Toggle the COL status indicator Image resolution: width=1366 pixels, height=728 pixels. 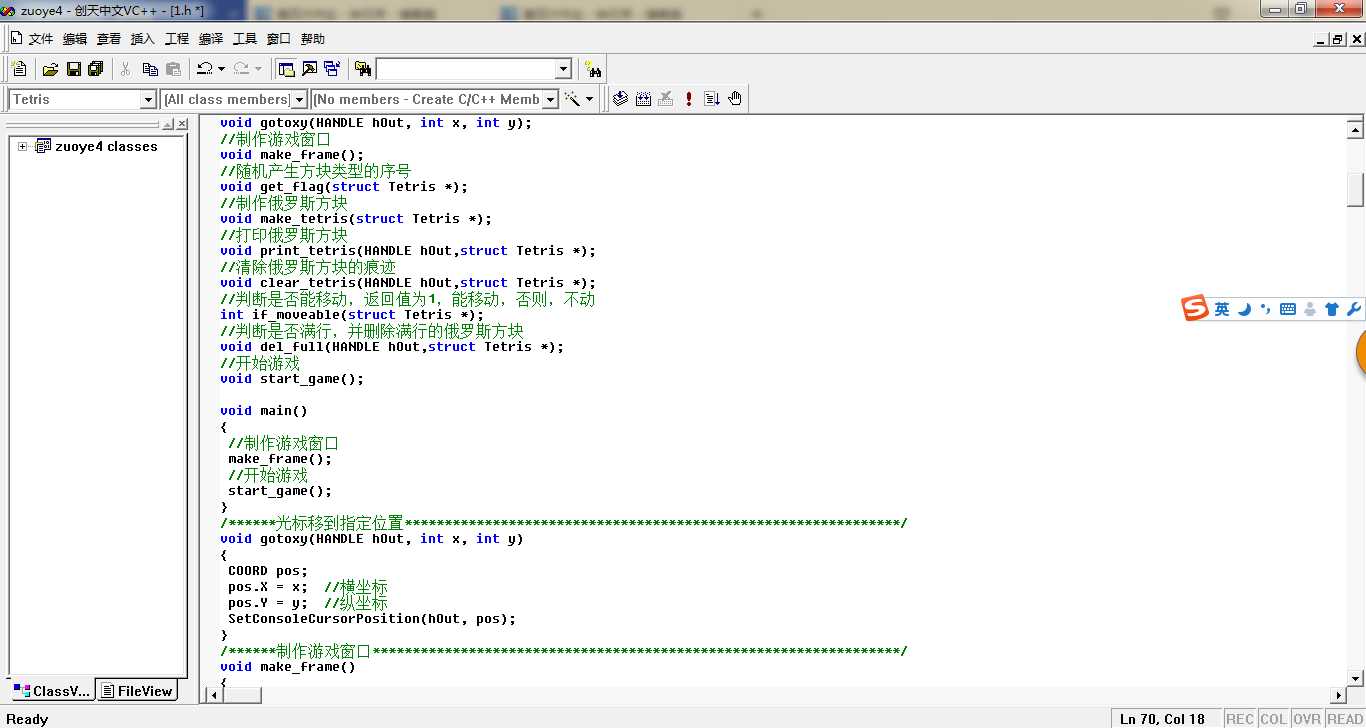coord(1273,719)
